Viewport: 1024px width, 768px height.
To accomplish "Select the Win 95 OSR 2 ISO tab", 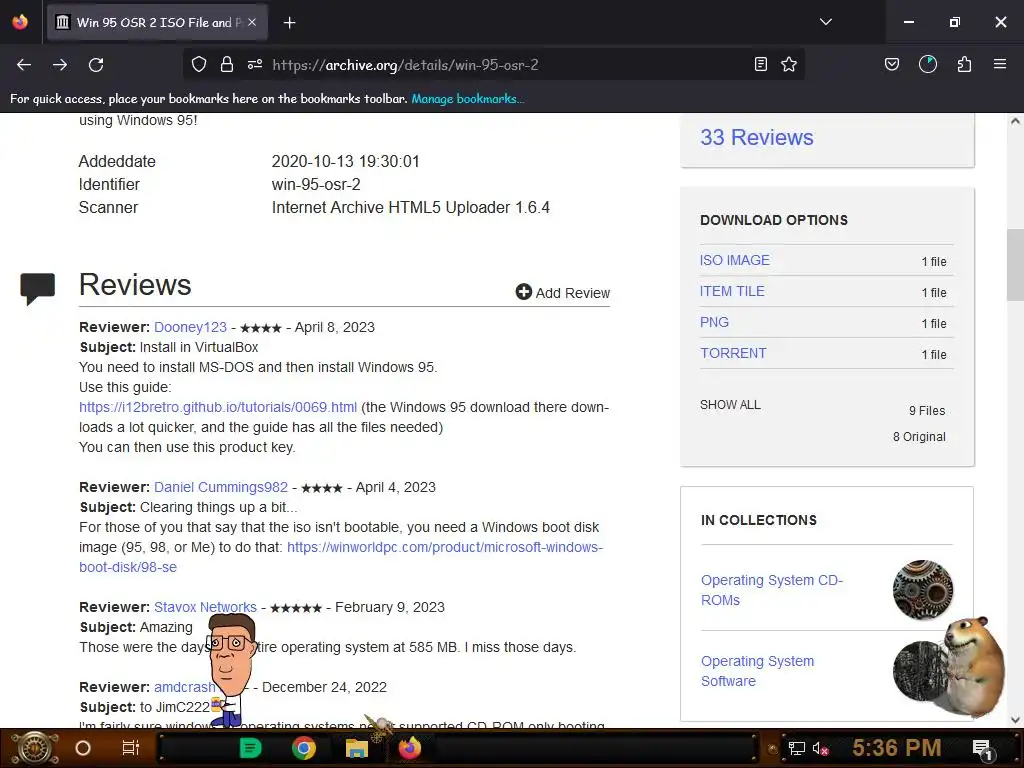I will coord(157,22).
